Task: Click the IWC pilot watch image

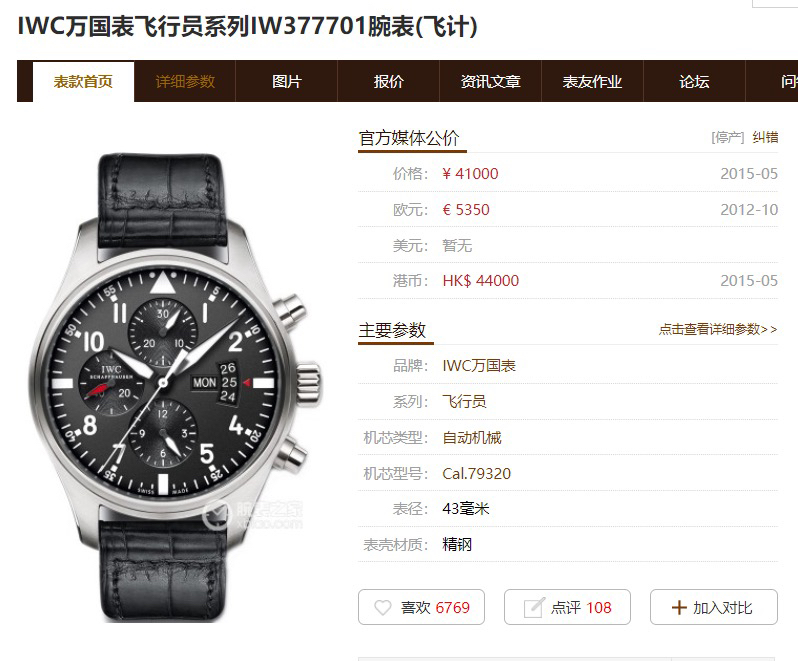Action: (x=176, y=387)
